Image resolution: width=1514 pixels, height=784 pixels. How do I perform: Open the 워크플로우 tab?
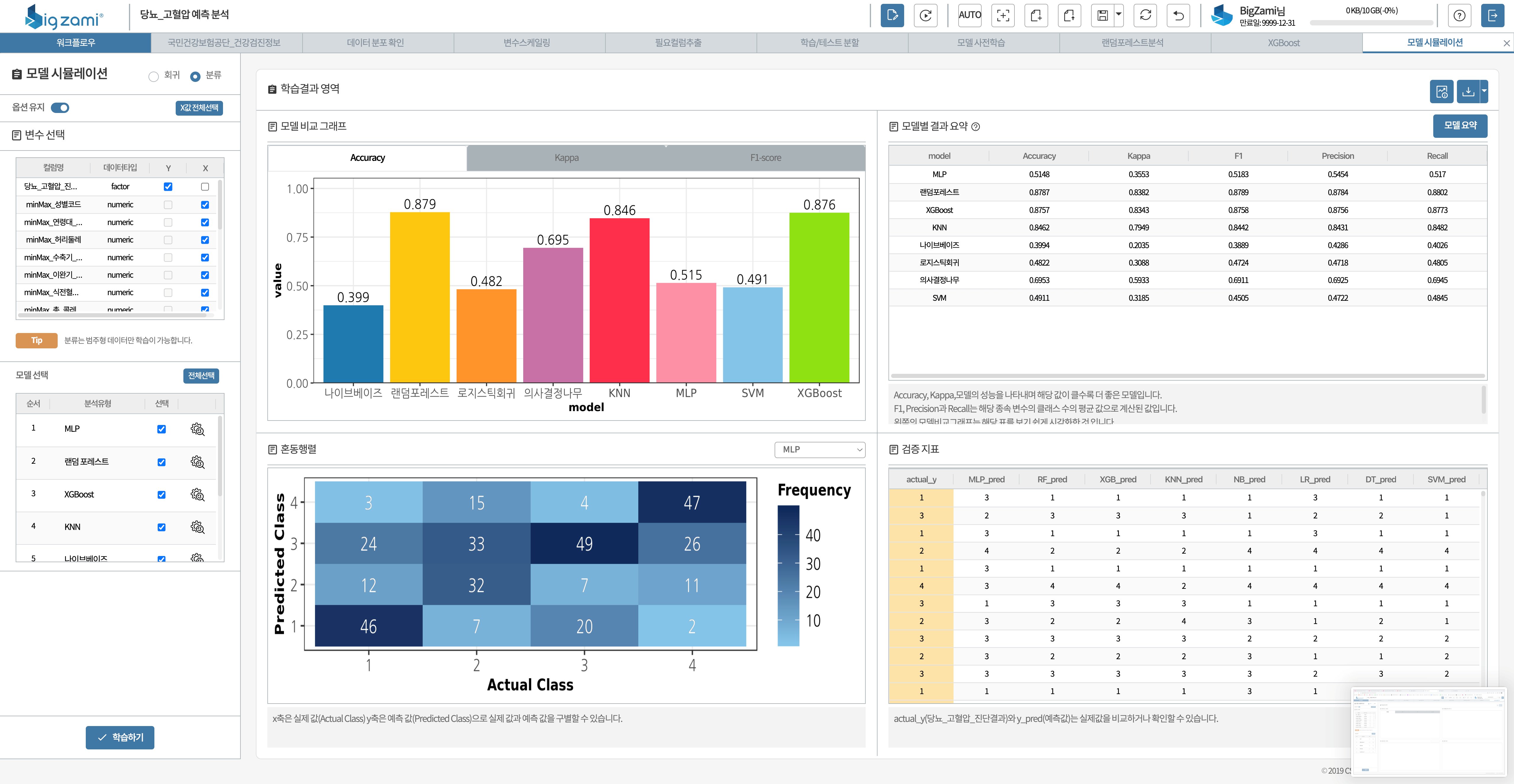75,43
